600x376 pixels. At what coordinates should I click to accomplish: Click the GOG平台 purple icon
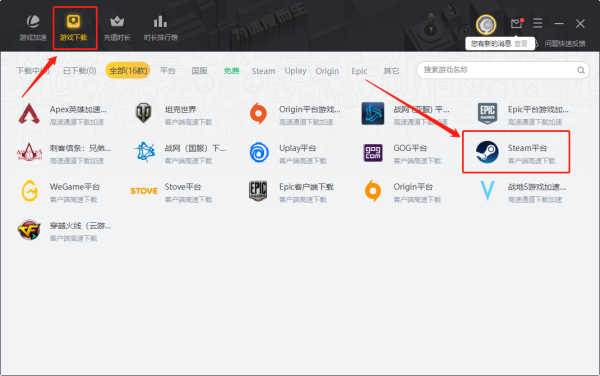[x=373, y=153]
